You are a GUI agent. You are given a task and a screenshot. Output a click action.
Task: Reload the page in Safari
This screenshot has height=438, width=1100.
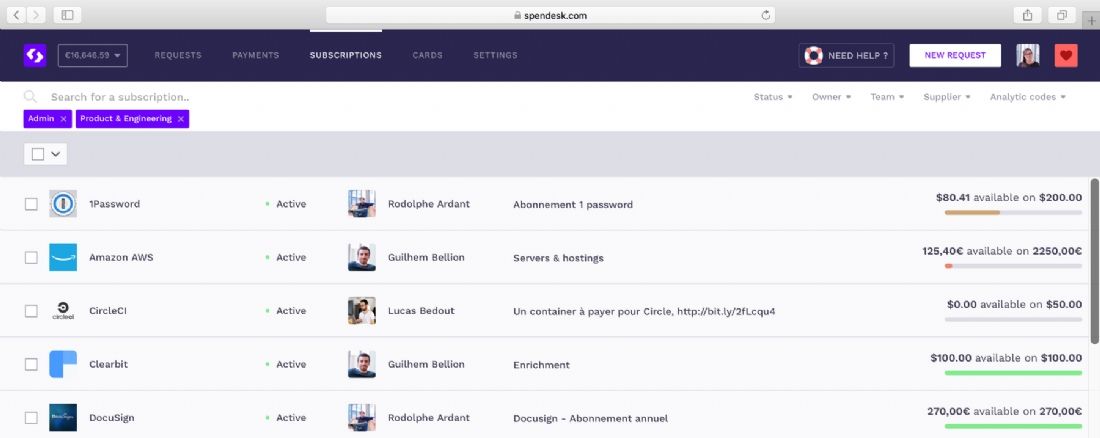pos(766,15)
